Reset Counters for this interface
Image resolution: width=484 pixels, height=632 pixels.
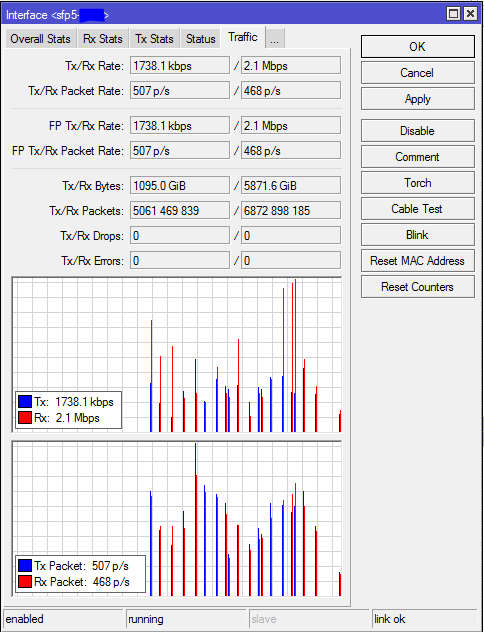point(418,287)
